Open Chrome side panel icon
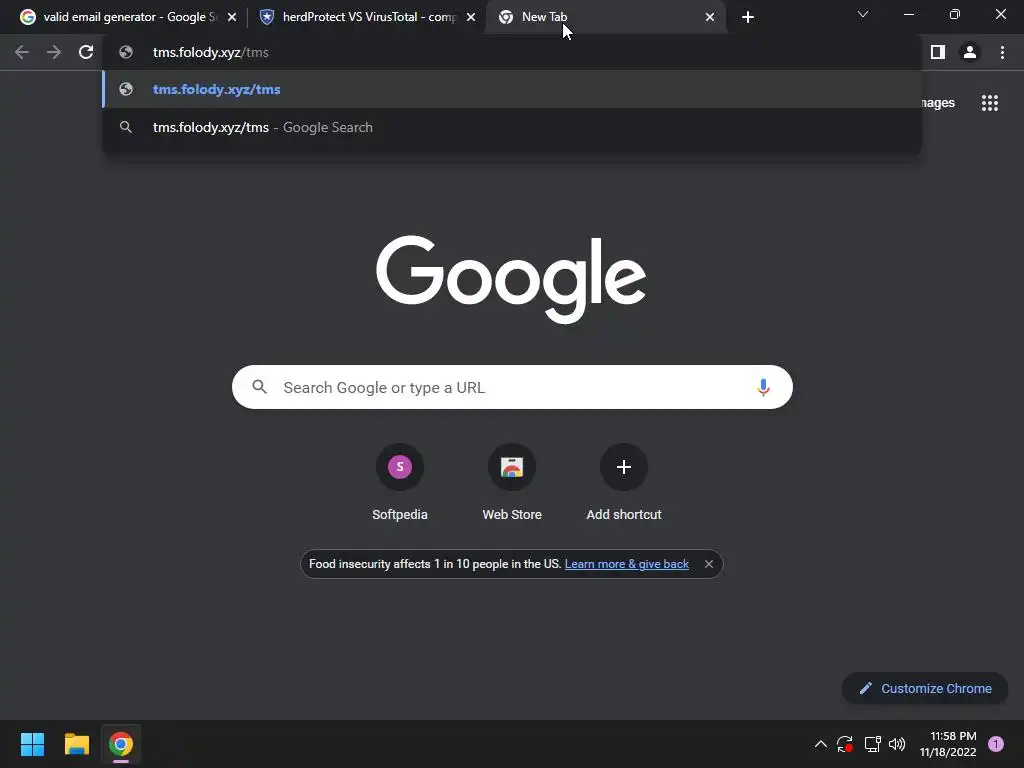 938,52
